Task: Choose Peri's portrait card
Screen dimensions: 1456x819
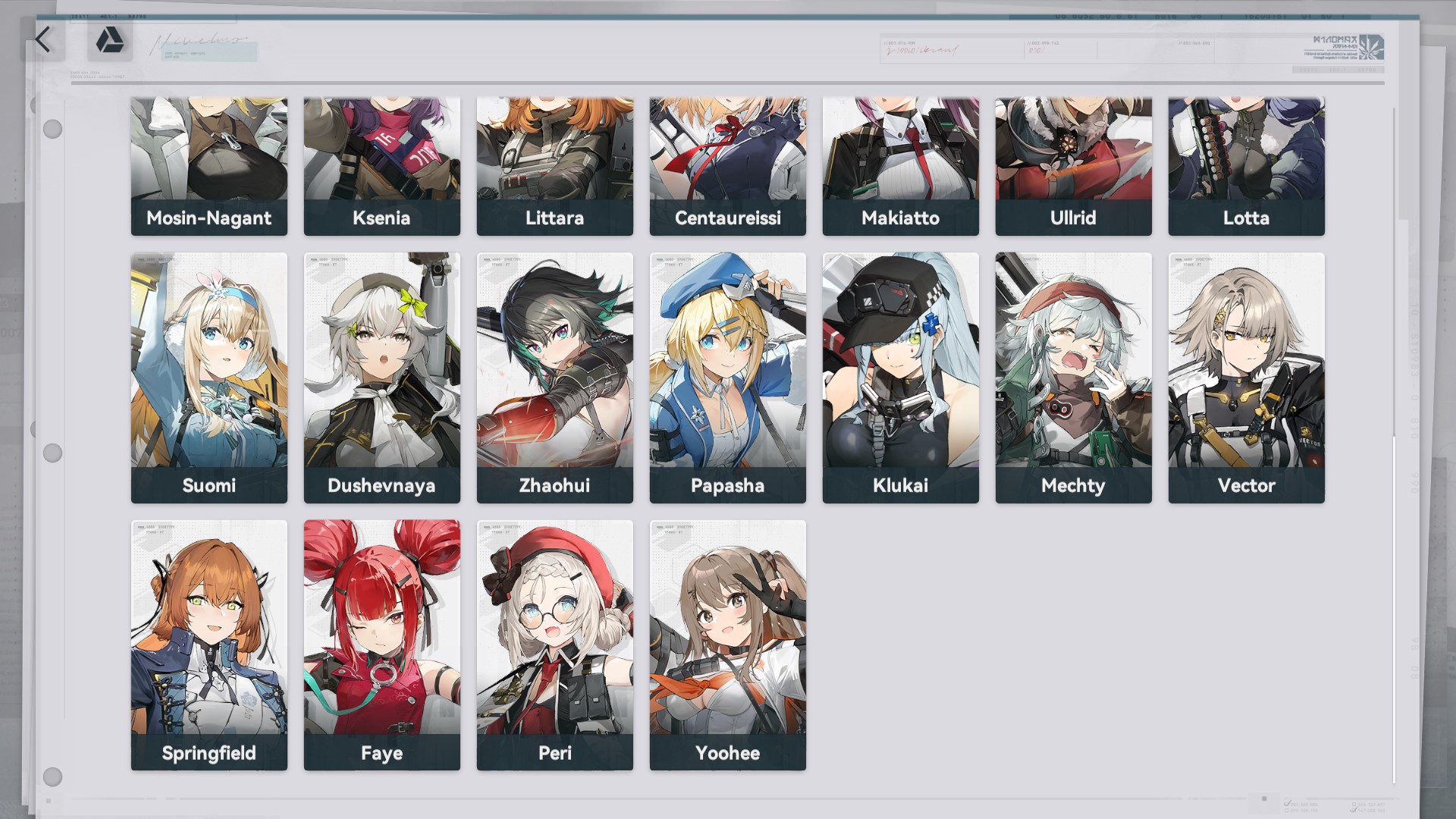Action: coord(555,645)
